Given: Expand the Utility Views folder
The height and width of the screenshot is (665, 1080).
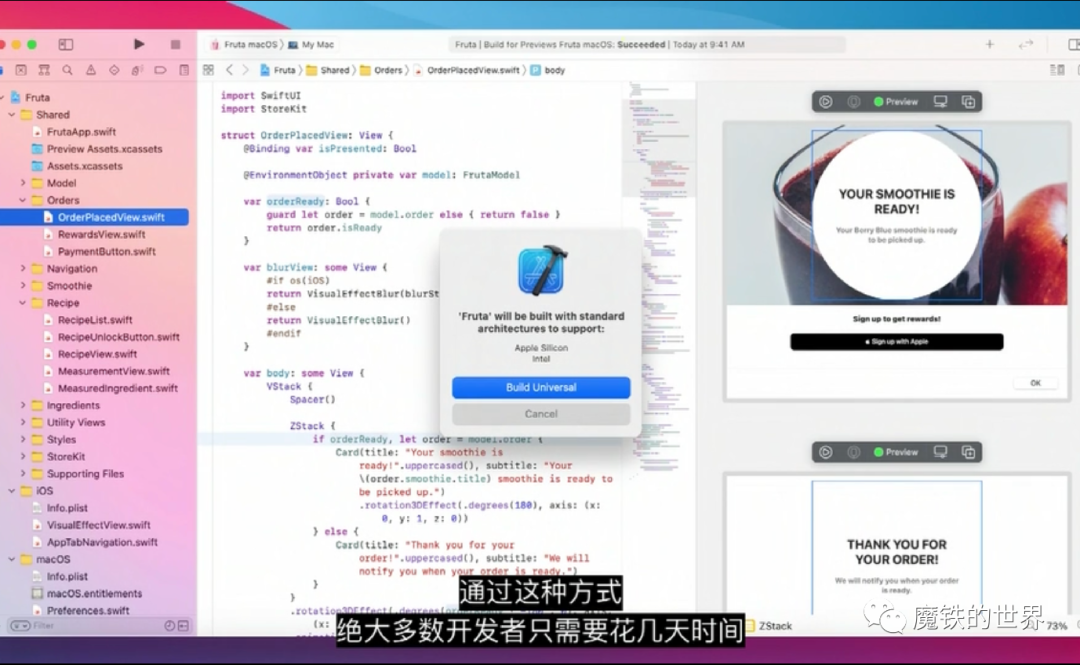Looking at the screenshot, I should coord(23,422).
